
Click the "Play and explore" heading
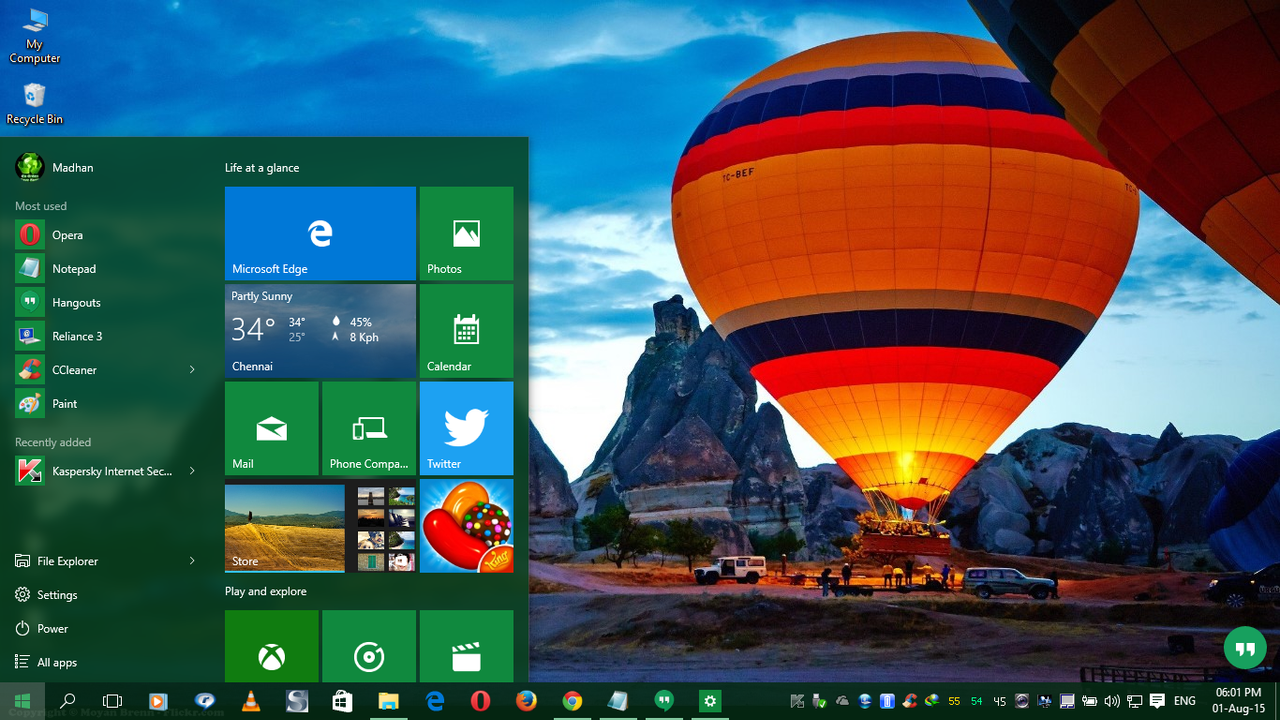click(x=266, y=591)
